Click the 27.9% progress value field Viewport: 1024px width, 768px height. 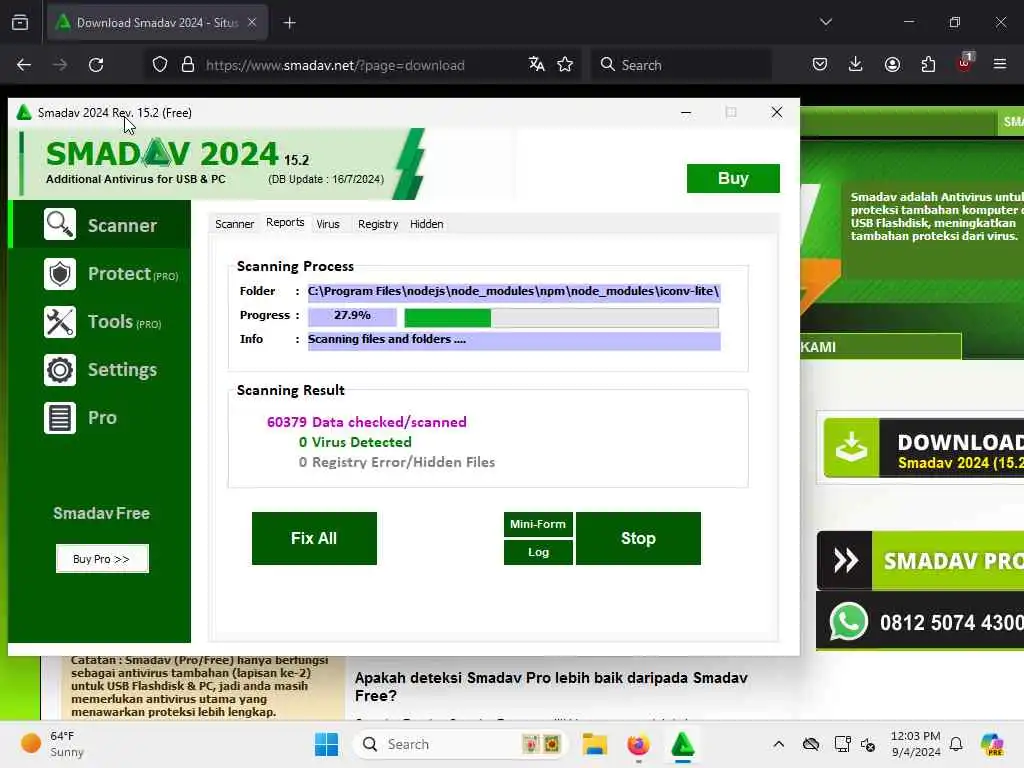pyautogui.click(x=352, y=315)
